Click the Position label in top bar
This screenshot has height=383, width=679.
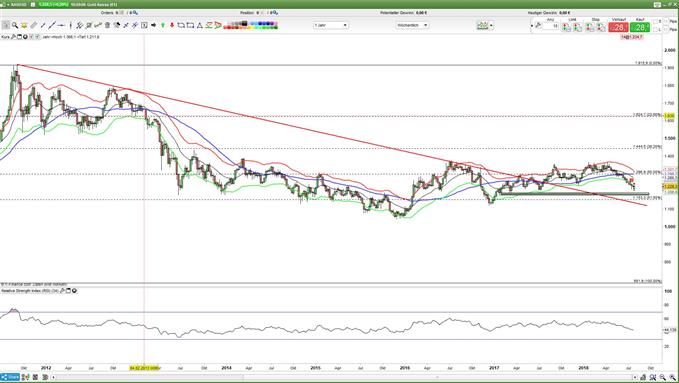tap(246, 13)
